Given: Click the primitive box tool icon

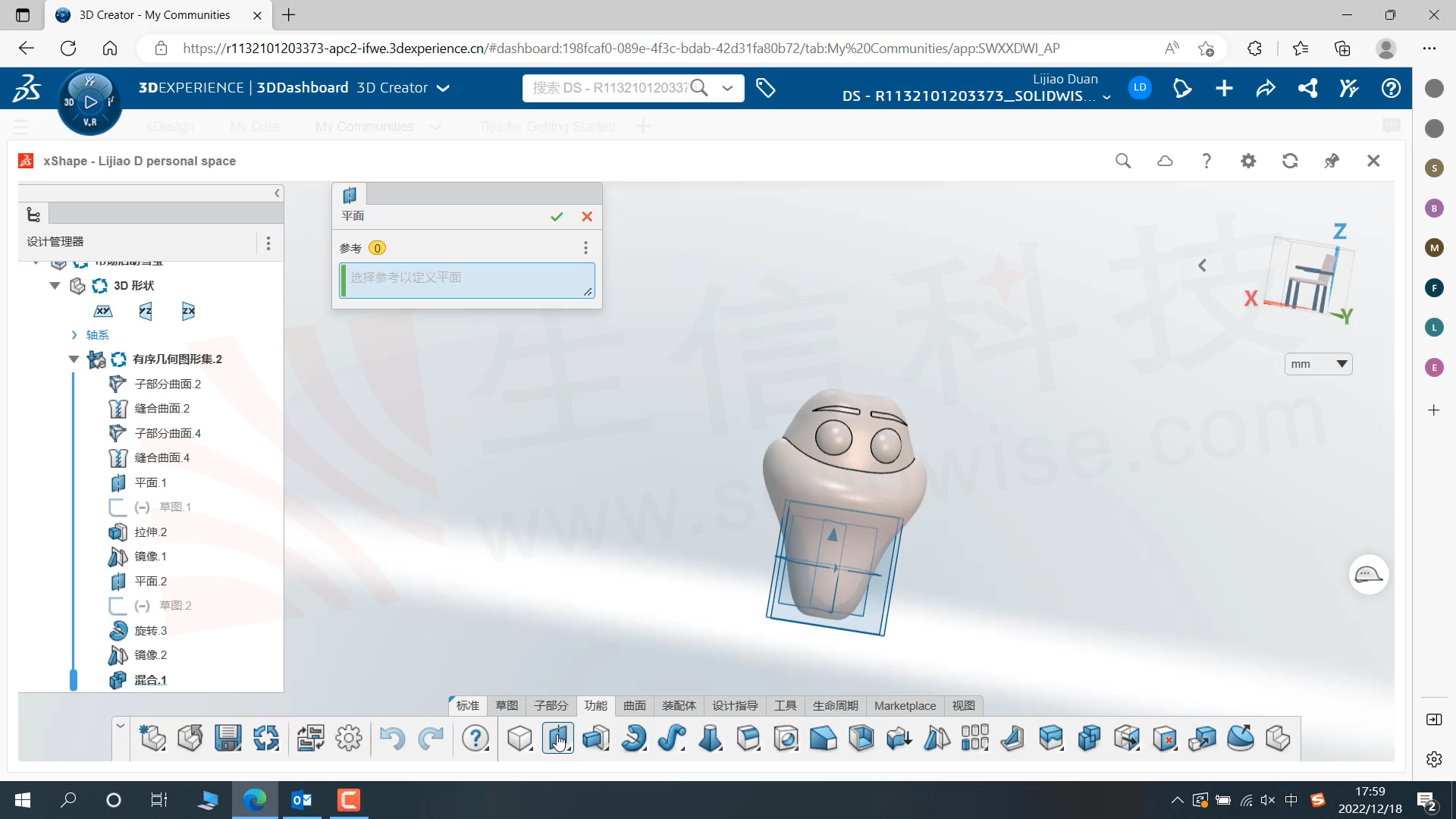Looking at the screenshot, I should point(520,738).
